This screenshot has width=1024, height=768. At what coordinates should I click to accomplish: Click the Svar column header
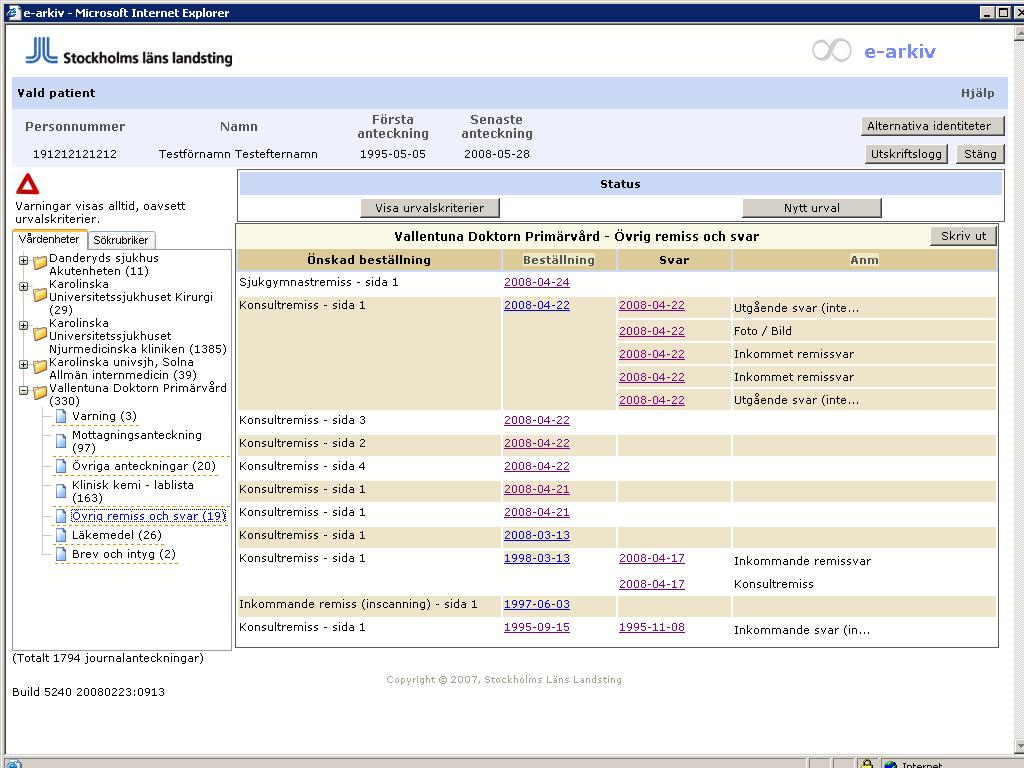click(674, 260)
